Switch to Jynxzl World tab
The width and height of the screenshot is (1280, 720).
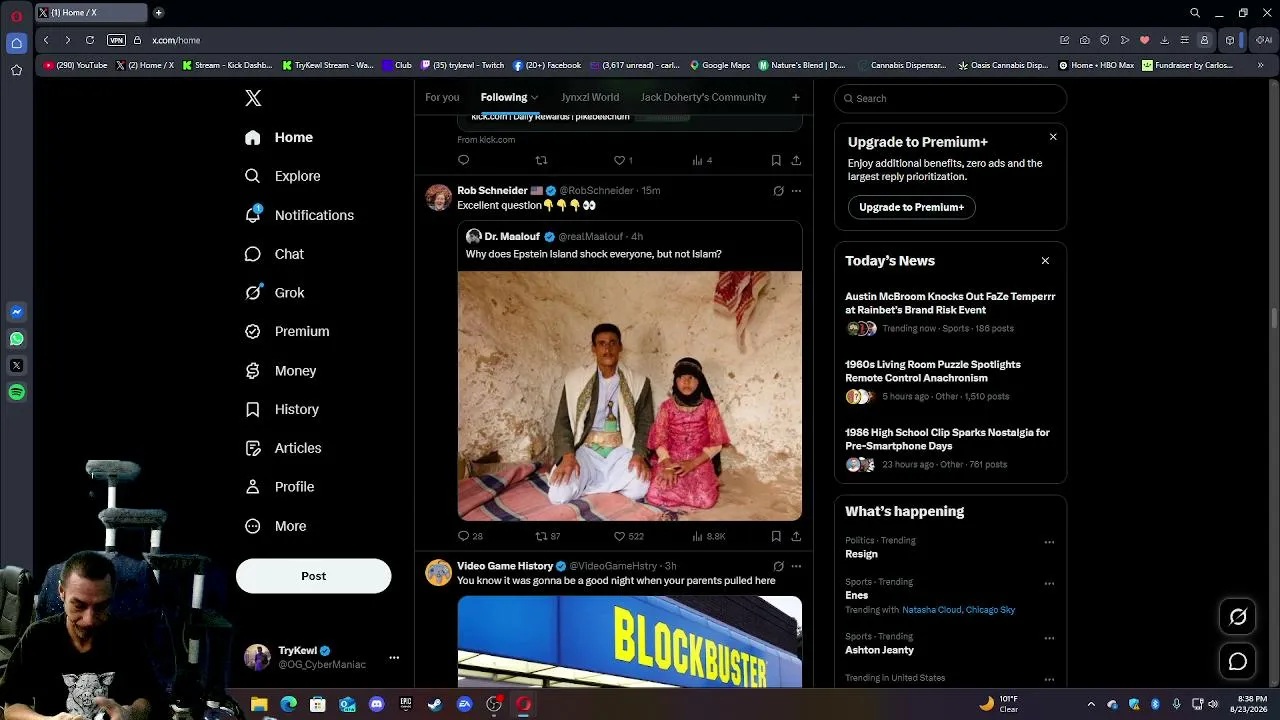point(590,97)
